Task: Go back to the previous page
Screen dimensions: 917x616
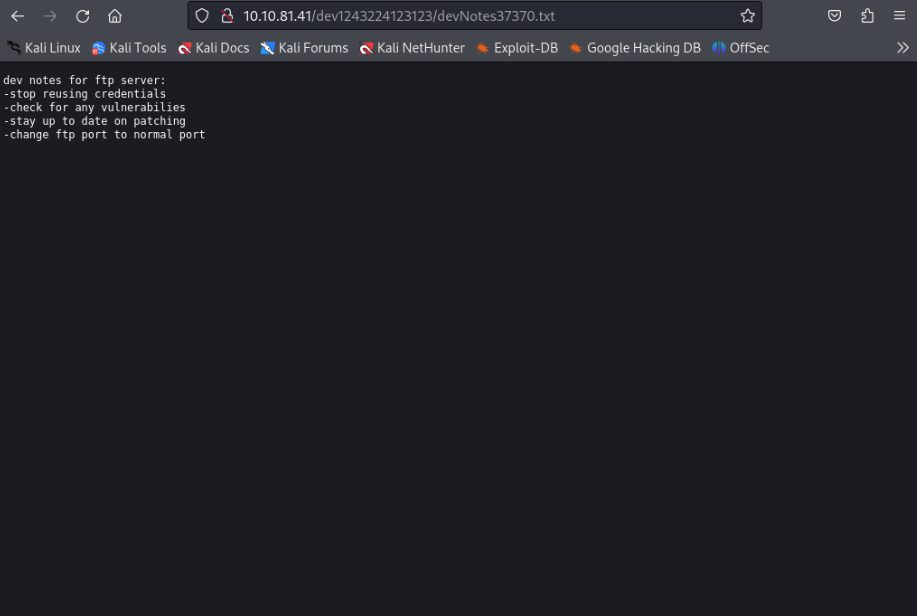Action: 18,16
